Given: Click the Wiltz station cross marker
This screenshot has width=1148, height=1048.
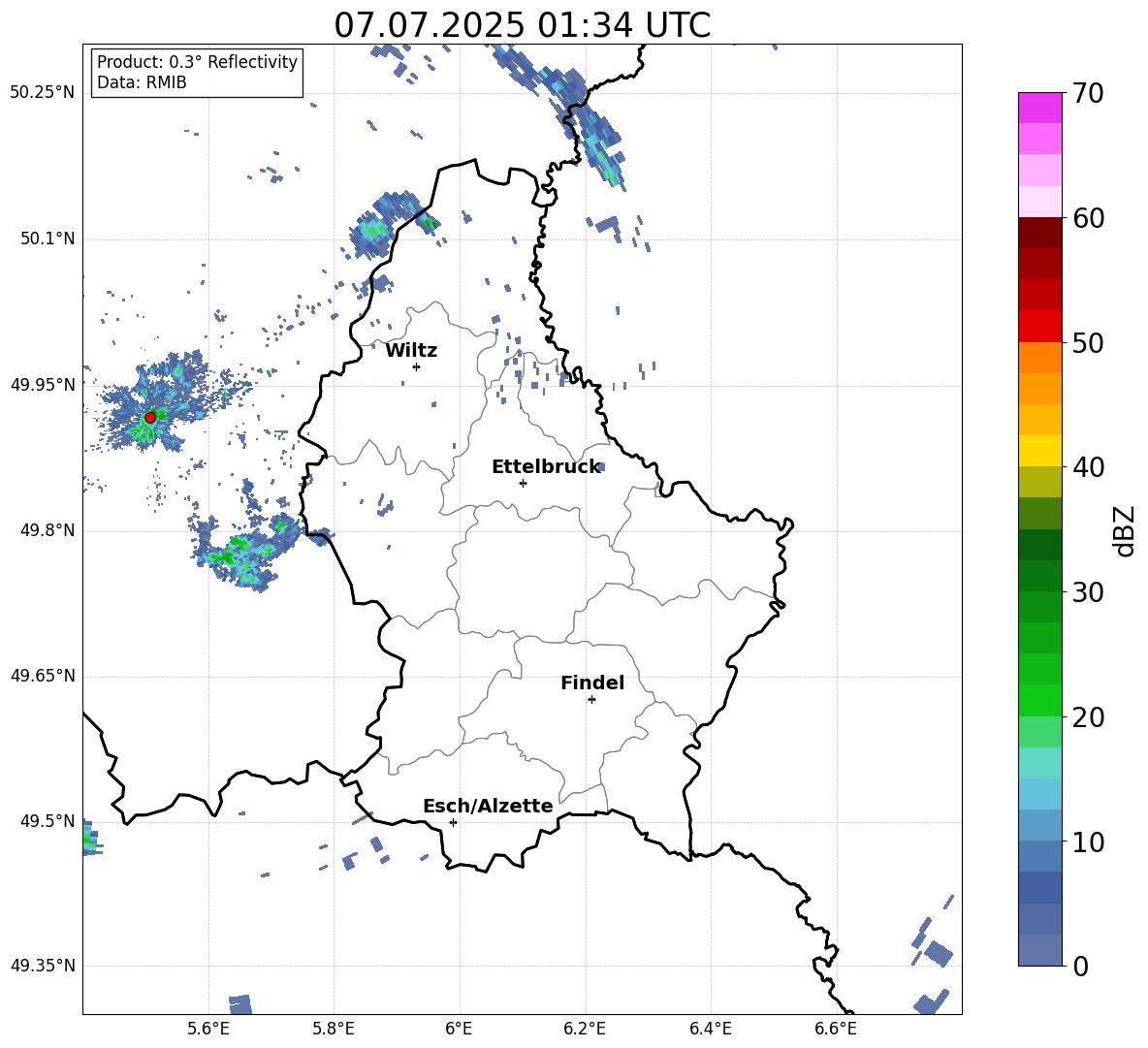Looking at the screenshot, I should (x=417, y=366).
